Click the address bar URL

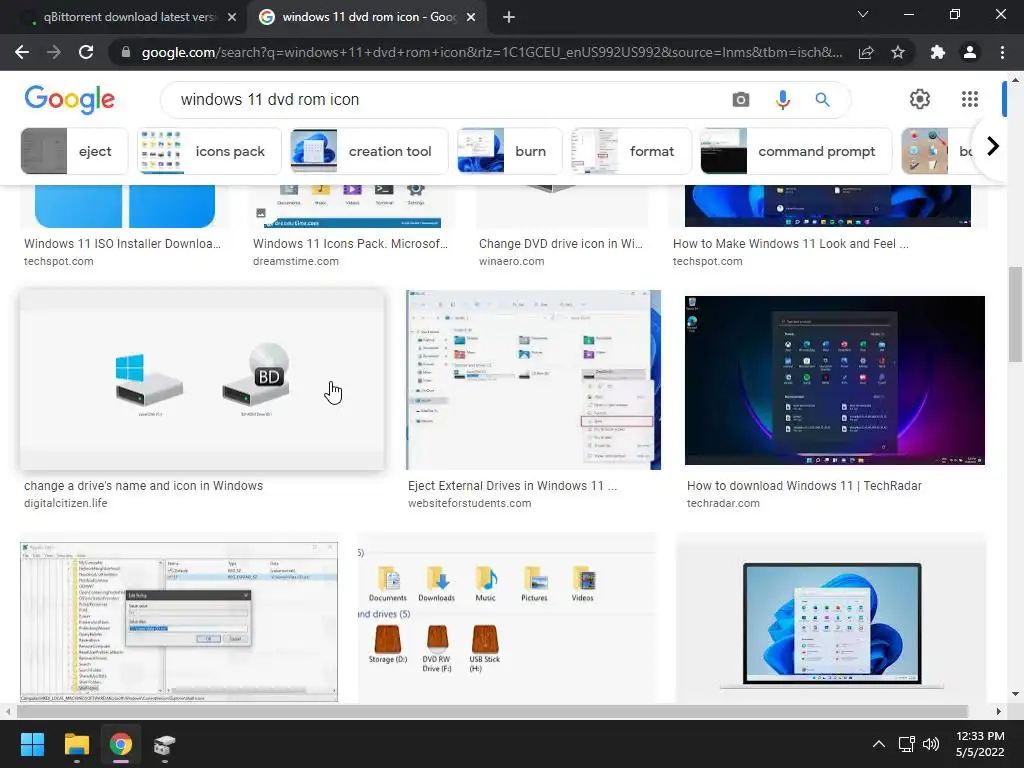pos(491,52)
